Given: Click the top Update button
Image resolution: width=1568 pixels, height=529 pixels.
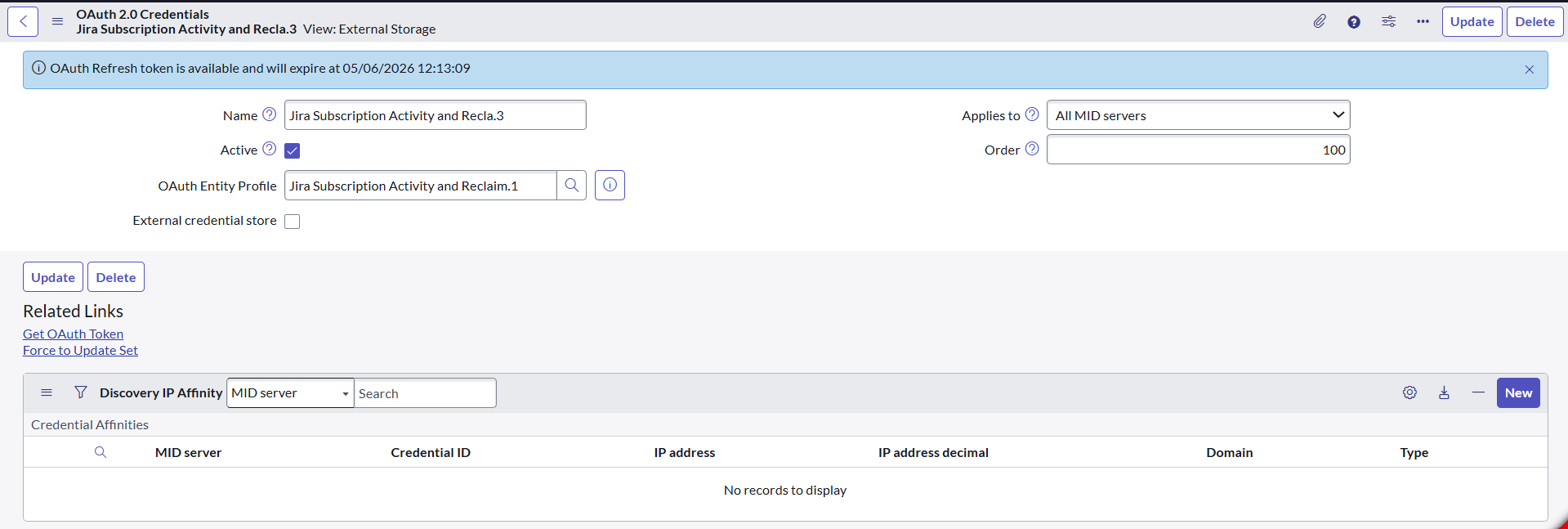Looking at the screenshot, I should [x=1472, y=22].
